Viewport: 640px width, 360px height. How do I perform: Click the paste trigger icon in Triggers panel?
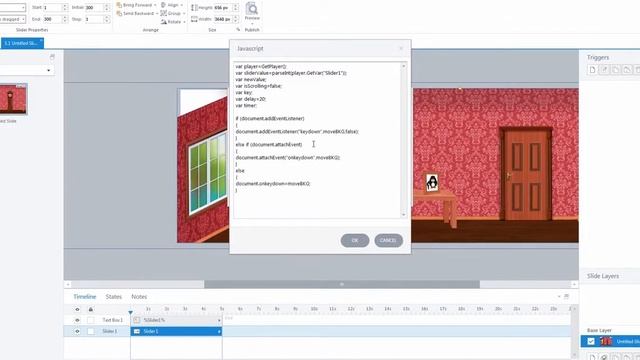(x=627, y=70)
